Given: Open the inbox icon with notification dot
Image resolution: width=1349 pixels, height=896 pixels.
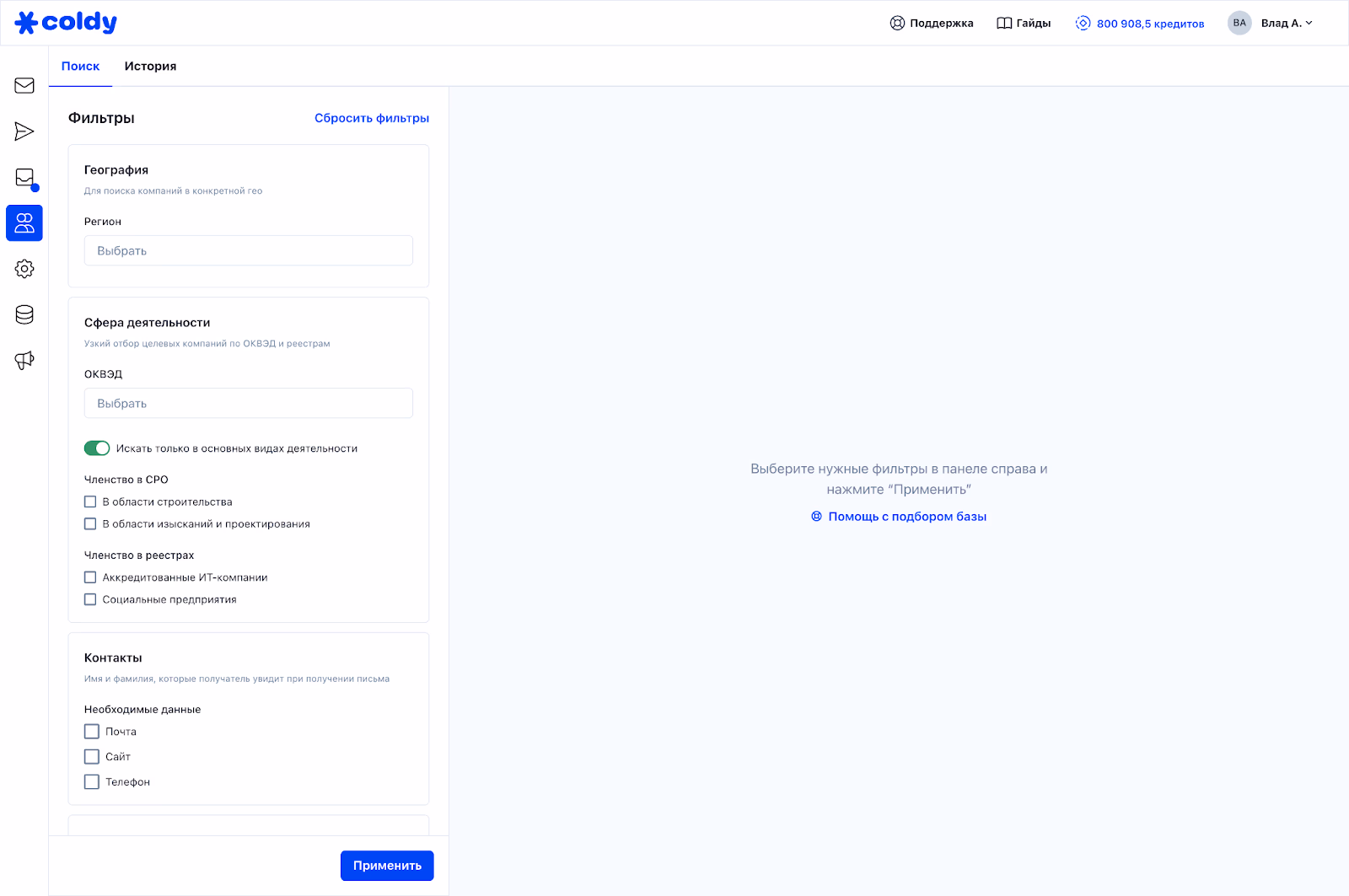Looking at the screenshot, I should [x=24, y=178].
